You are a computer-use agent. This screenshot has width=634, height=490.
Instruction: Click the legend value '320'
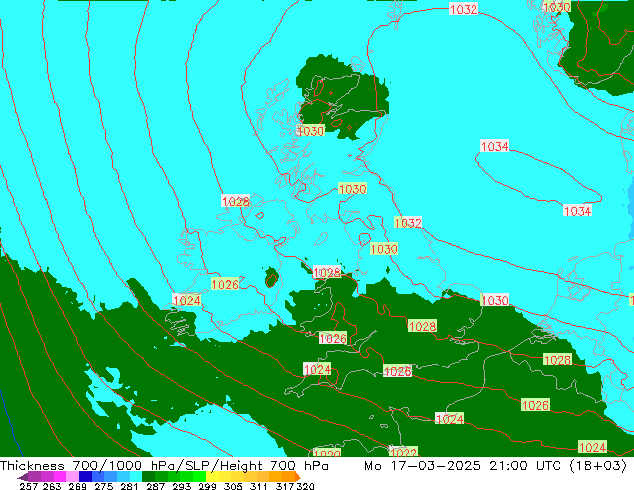point(305,486)
